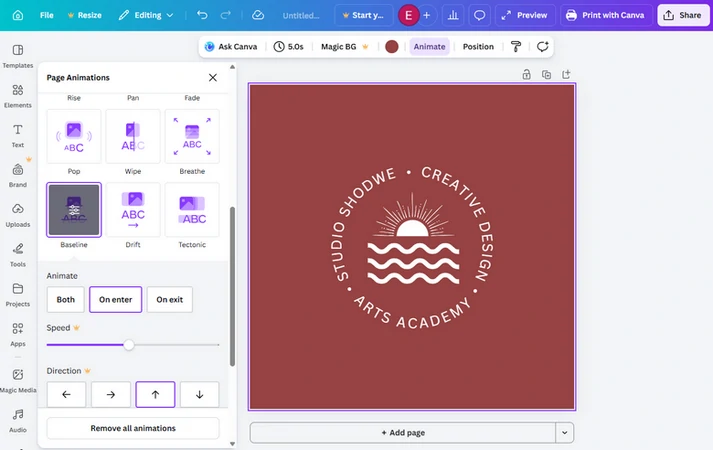
Task: Open the Resize menu
Action: pyautogui.click(x=85, y=15)
